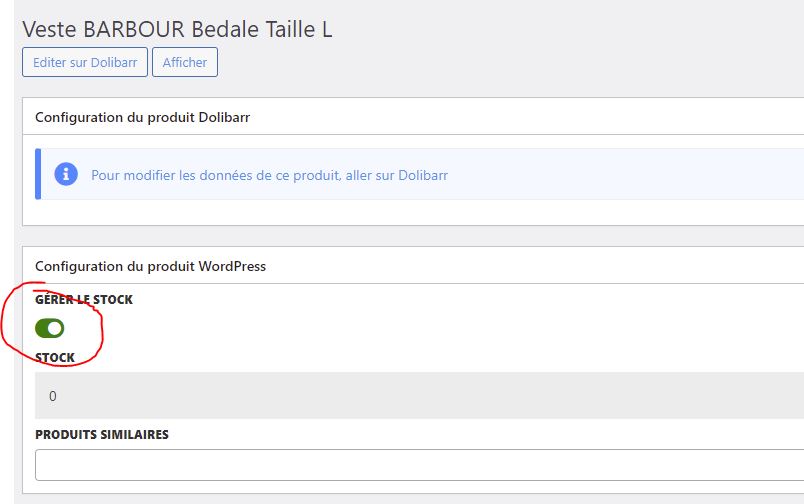Select Configuration du produit WordPress heading

(150, 266)
